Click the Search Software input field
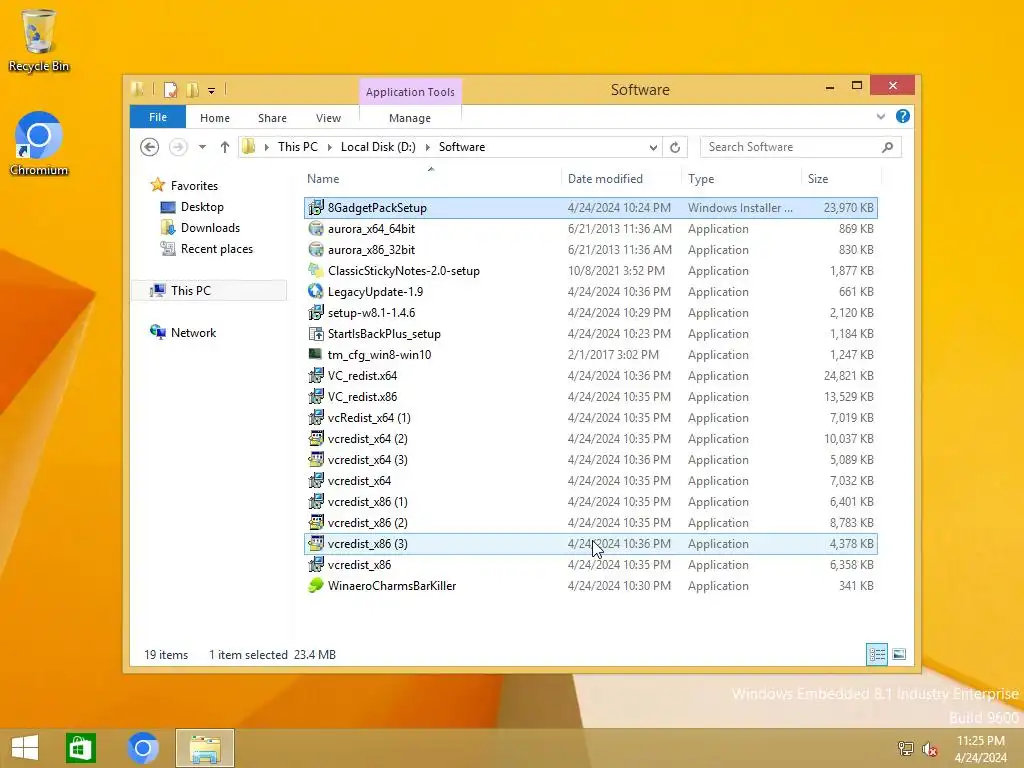The width and height of the screenshot is (1024, 768). [790, 147]
